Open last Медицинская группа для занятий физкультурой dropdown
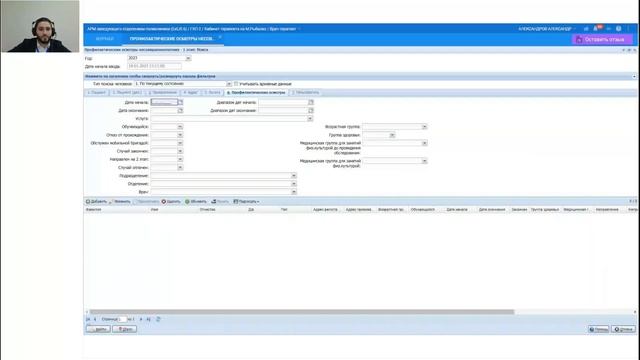Screen dimensions: 640x360 click(x=424, y=161)
